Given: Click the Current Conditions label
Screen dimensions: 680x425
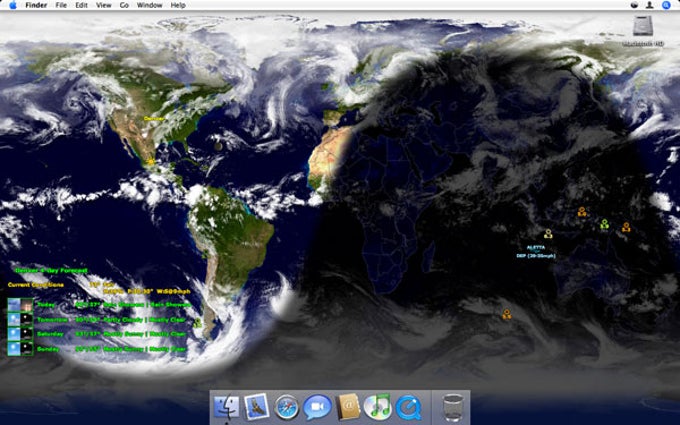Looking at the screenshot, I should click(x=36, y=285).
